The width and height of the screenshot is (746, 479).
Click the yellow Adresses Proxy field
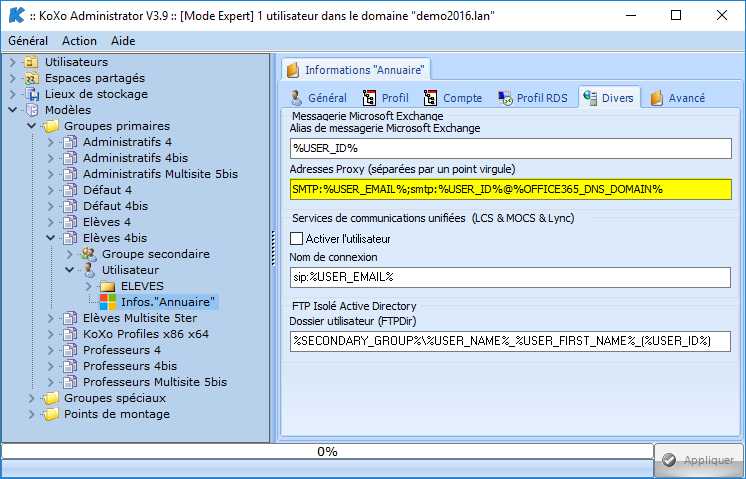pos(510,189)
